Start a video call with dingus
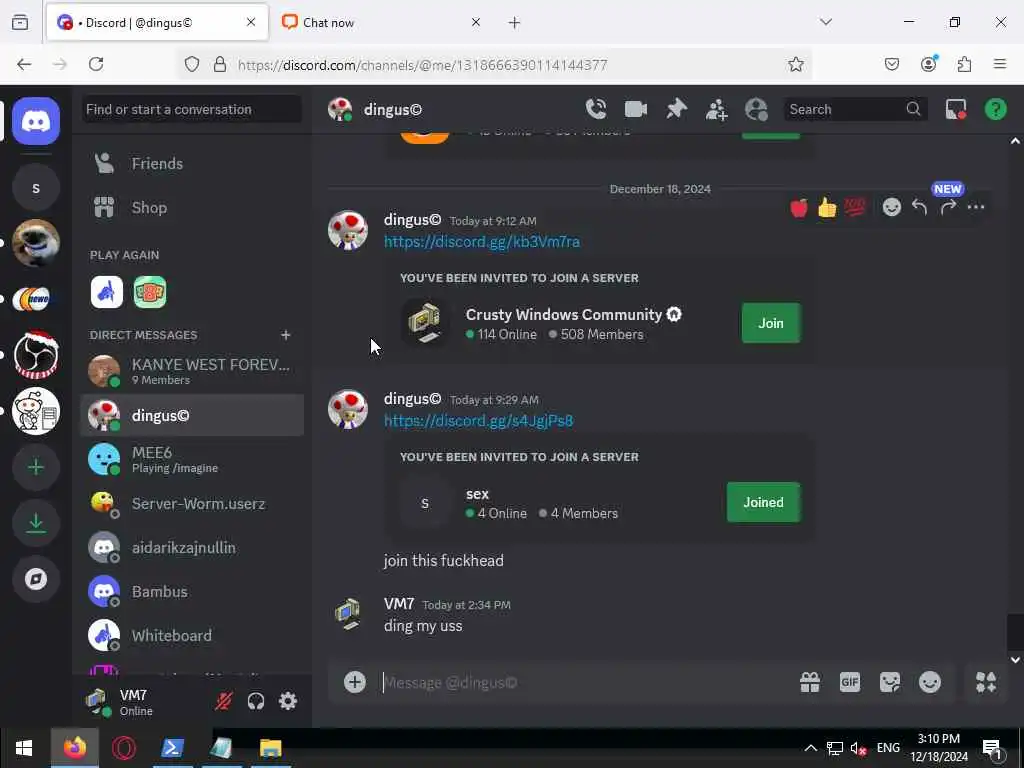The height and width of the screenshot is (768, 1024). pyautogui.click(x=635, y=109)
